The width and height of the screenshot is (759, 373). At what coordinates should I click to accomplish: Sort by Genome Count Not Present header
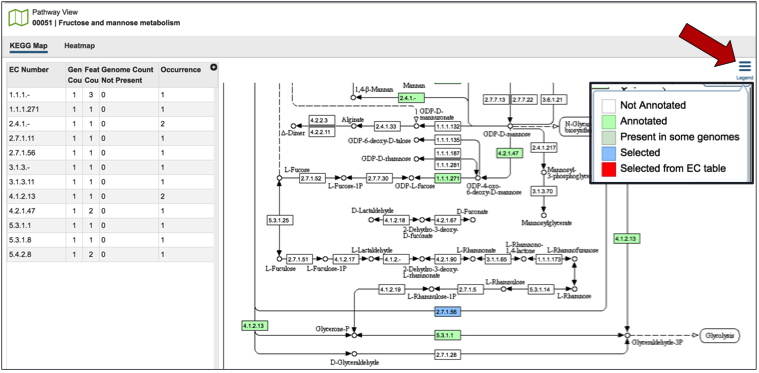[129, 75]
